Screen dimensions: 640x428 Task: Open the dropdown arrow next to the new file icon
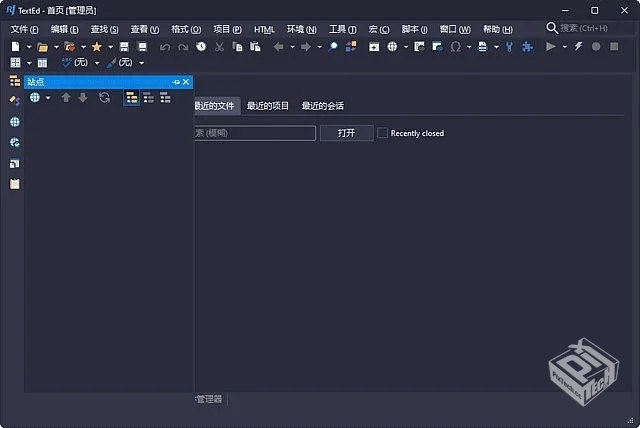[x=29, y=47]
